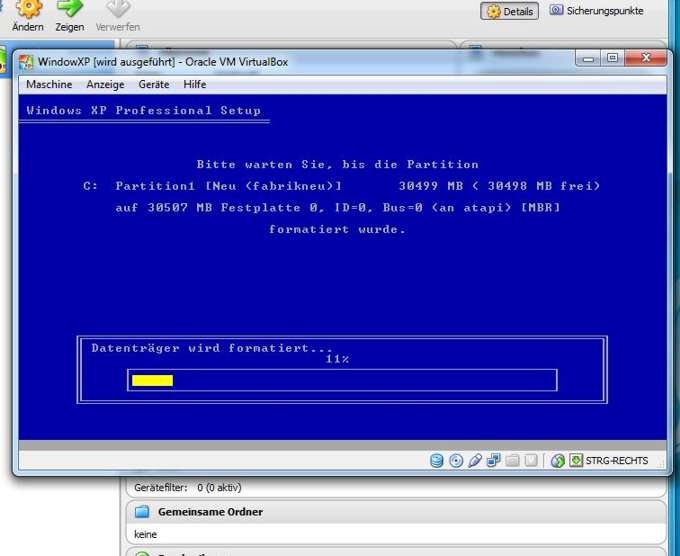Click the VirtualBox window title icon
This screenshot has width=680, height=556.
pos(26,62)
